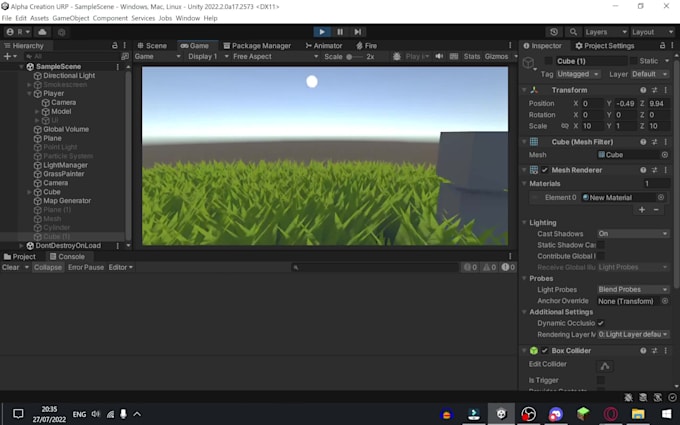
Task: Open the search magnifier in toolbar
Action: (573, 32)
